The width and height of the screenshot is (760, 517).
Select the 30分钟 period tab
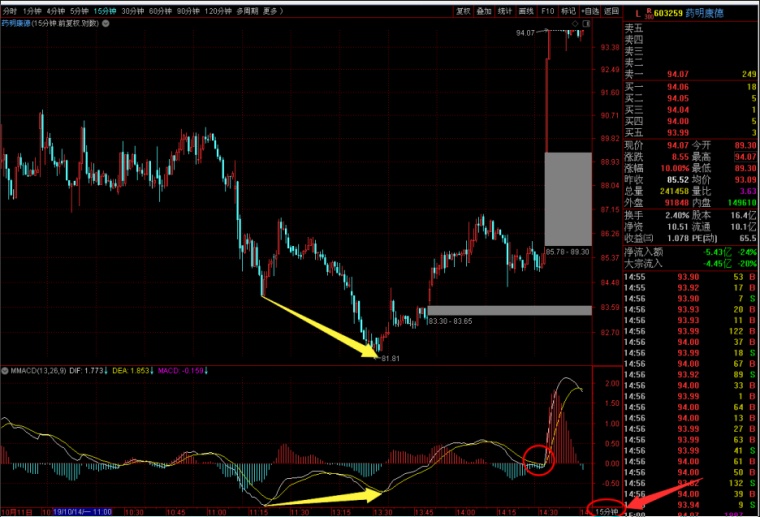point(132,11)
